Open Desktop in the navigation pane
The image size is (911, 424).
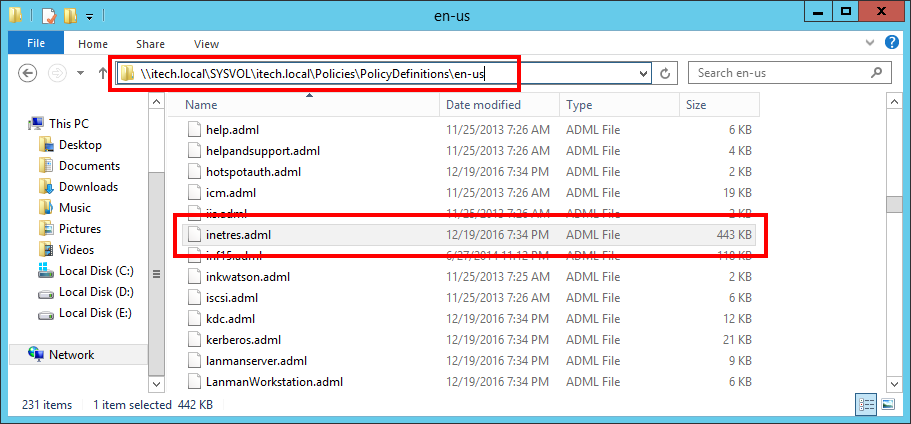(x=80, y=145)
